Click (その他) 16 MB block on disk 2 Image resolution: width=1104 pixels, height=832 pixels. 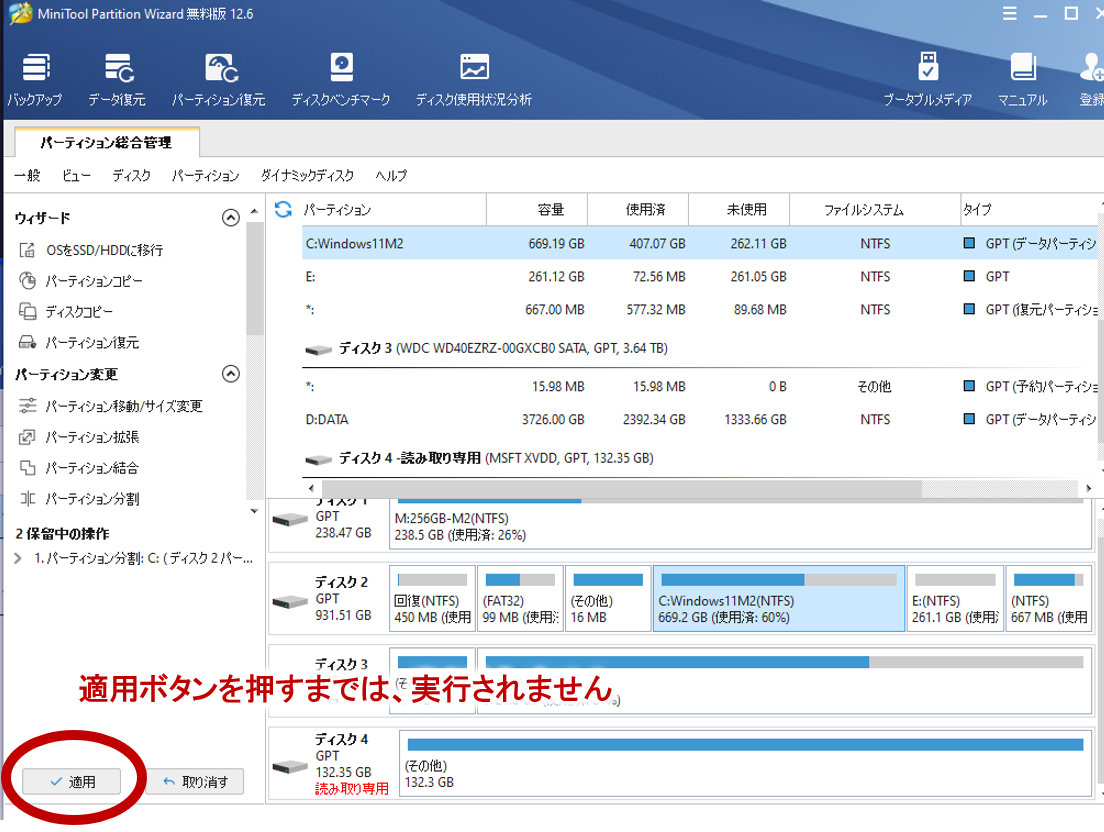coord(608,599)
